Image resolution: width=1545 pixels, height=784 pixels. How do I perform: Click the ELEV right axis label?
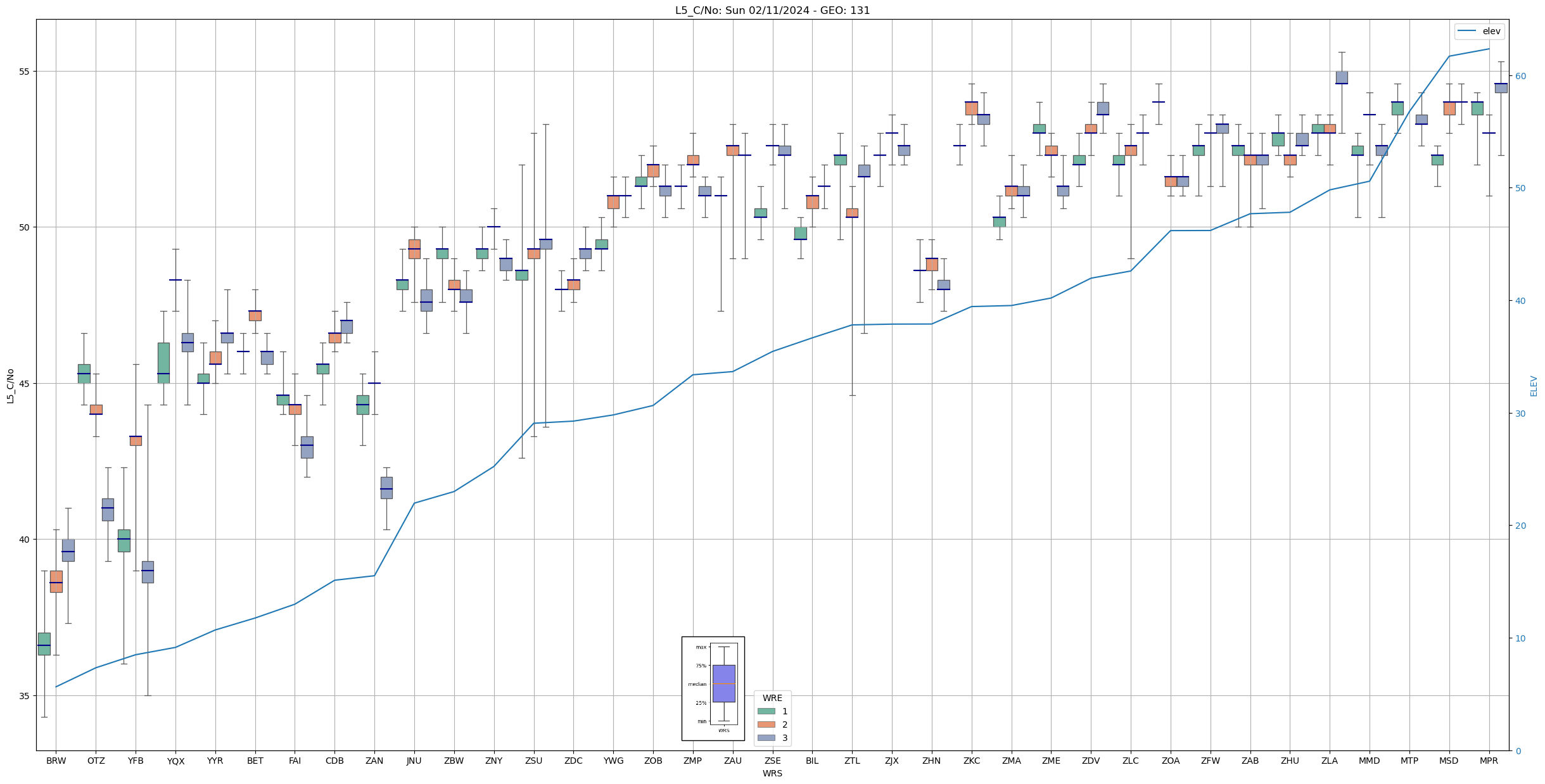(x=1534, y=386)
